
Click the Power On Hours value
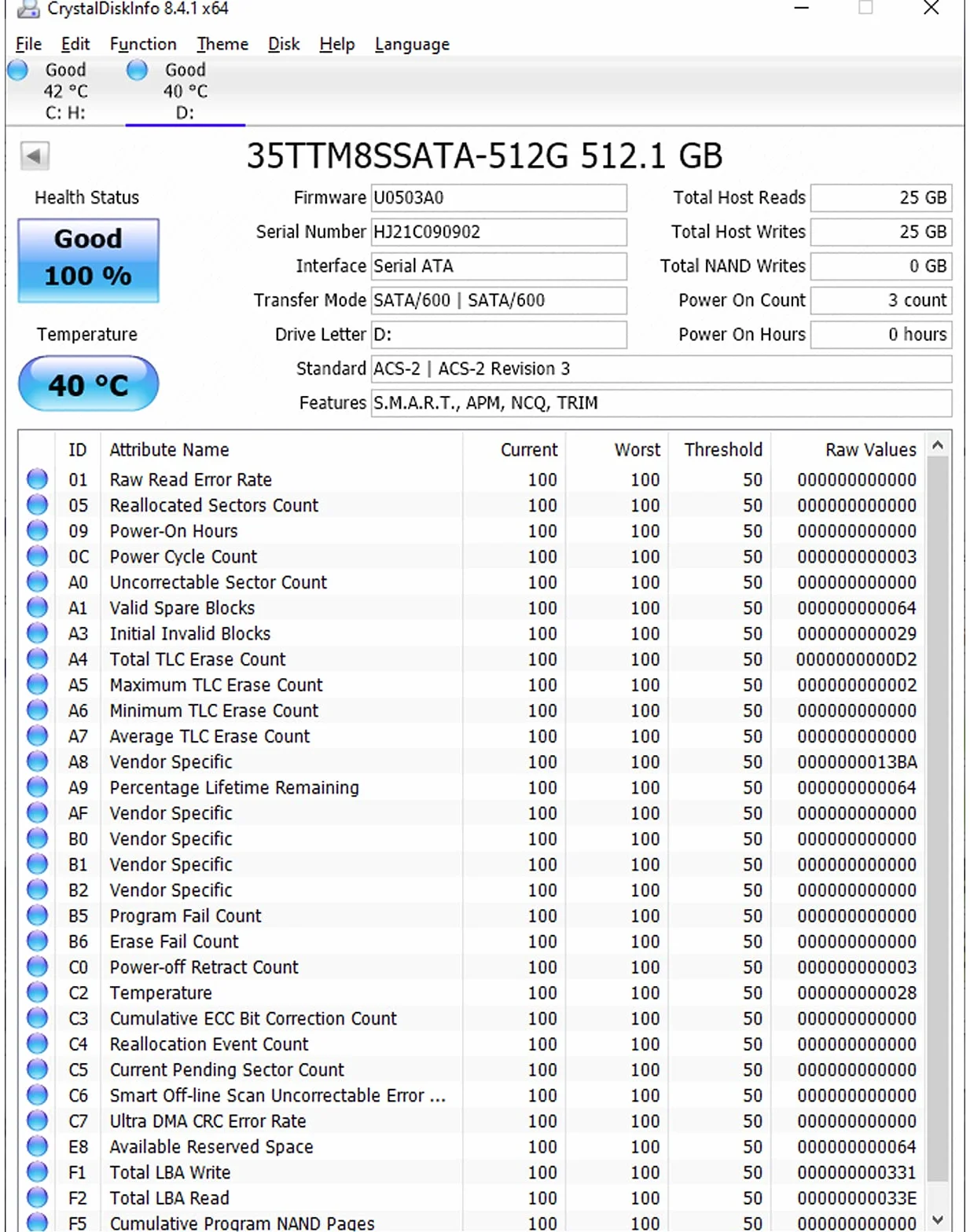click(x=881, y=334)
